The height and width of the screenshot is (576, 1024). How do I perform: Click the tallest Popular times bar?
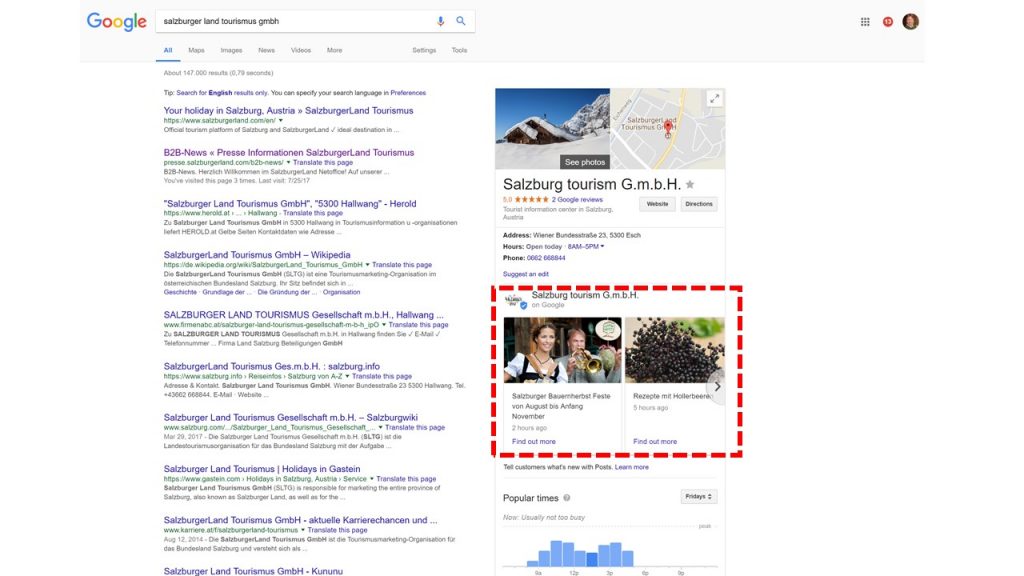(556, 553)
